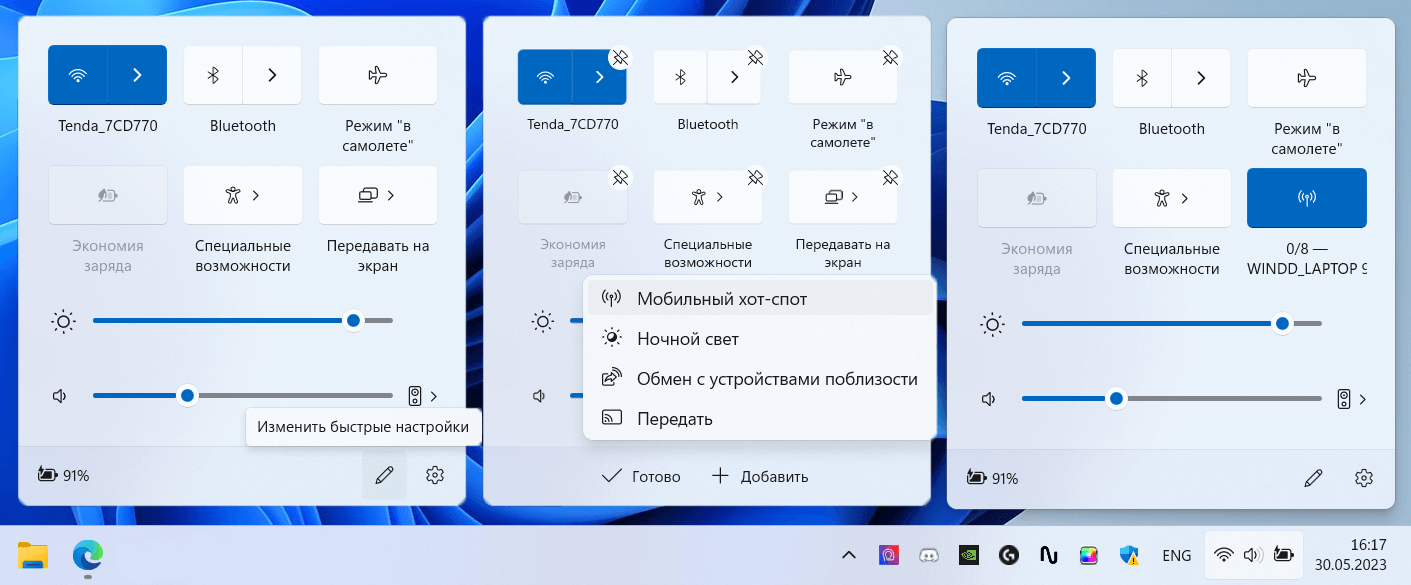Click the NVIDIA tray icon

tap(968, 555)
